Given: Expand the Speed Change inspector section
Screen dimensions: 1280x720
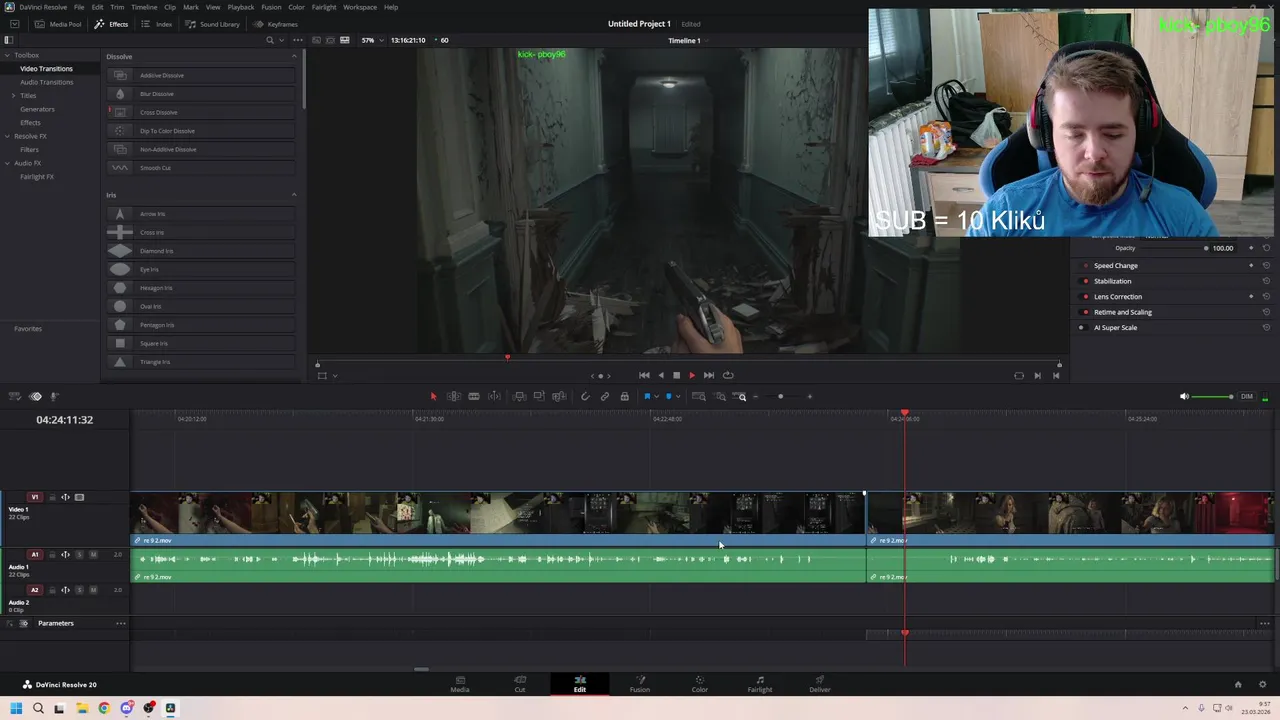Looking at the screenshot, I should coord(1116,266).
